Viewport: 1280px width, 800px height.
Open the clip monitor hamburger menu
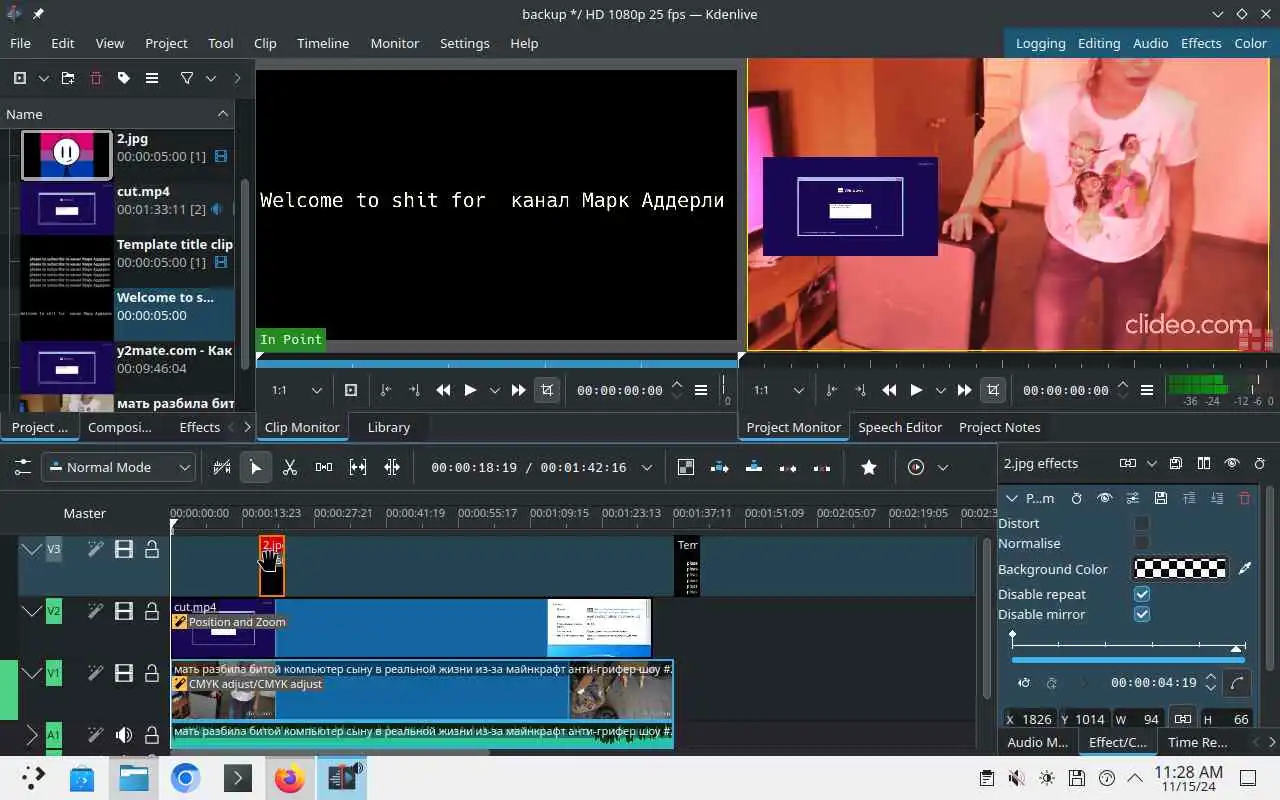(x=701, y=390)
